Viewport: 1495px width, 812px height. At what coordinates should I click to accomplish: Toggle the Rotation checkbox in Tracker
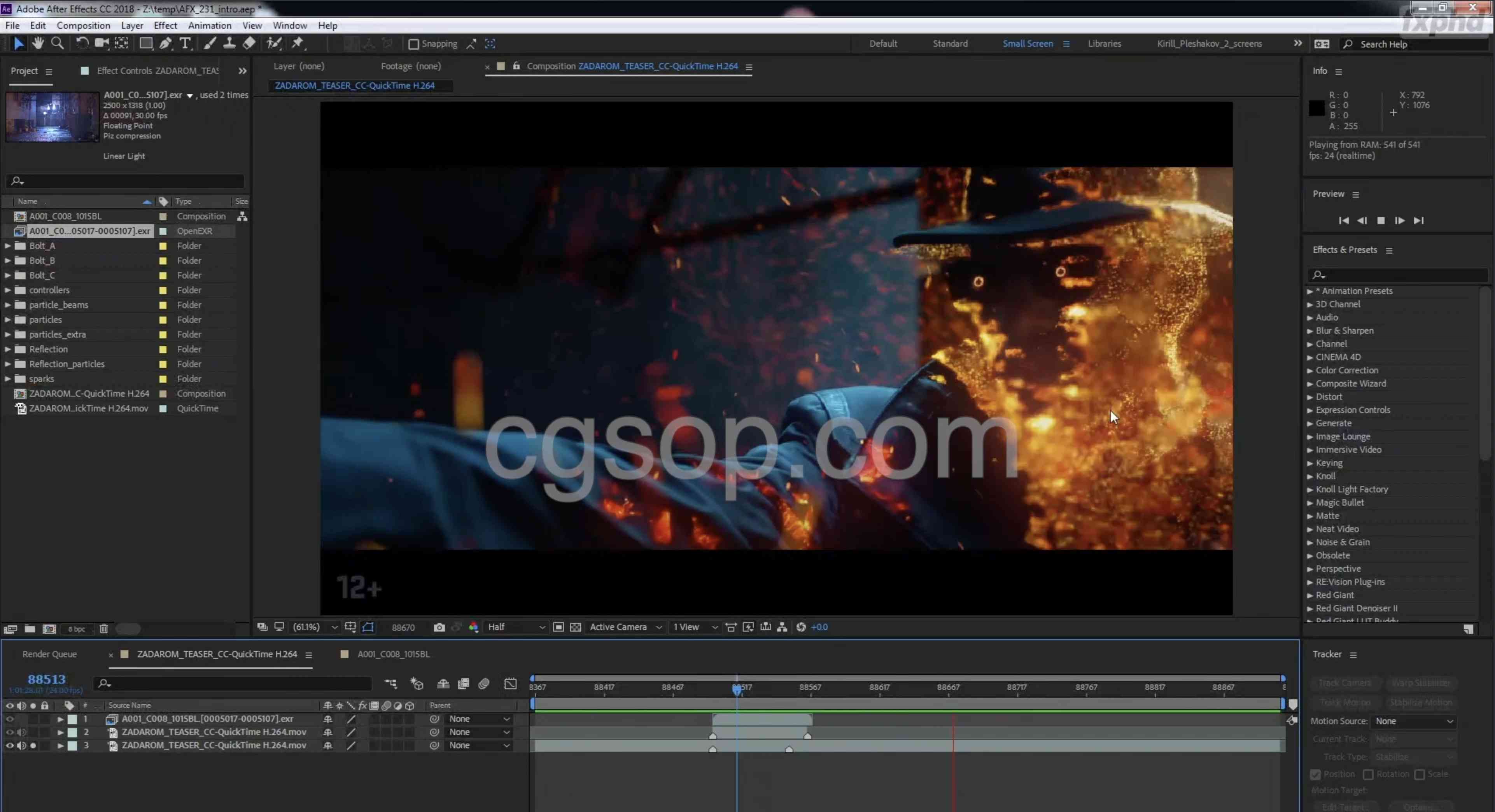click(x=1368, y=774)
